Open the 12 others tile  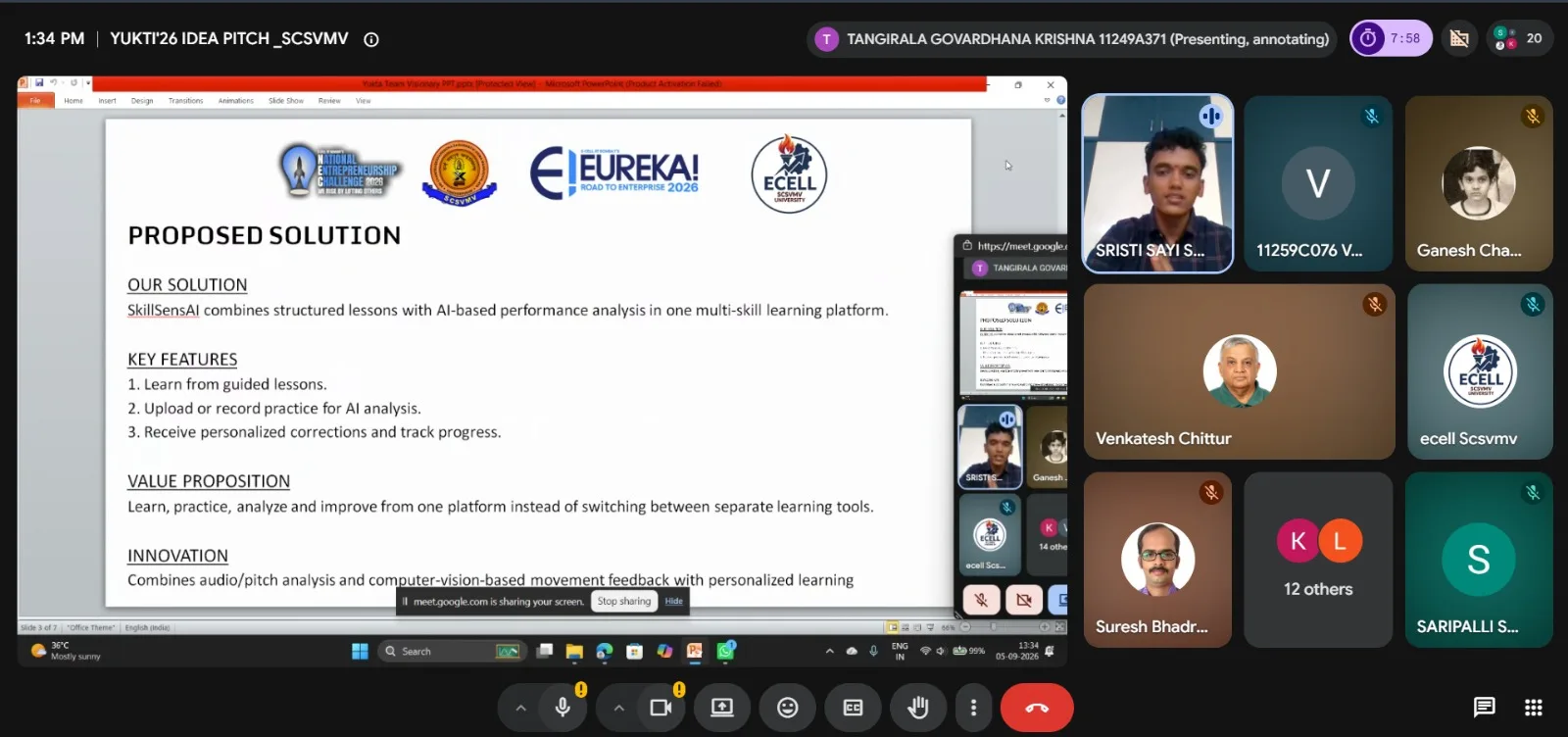[1318, 560]
